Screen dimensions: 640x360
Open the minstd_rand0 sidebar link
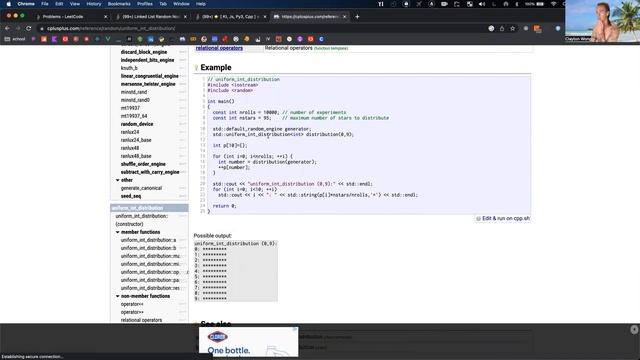(x=135, y=100)
